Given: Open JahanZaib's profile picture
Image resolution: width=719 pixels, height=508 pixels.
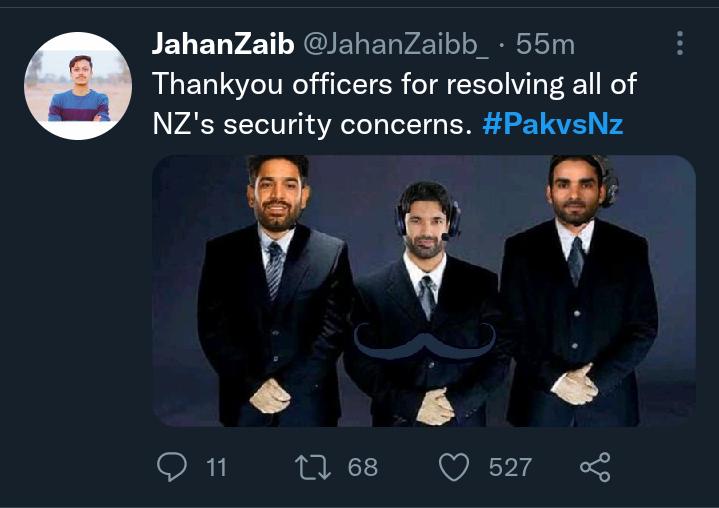Looking at the screenshot, I should (x=78, y=86).
